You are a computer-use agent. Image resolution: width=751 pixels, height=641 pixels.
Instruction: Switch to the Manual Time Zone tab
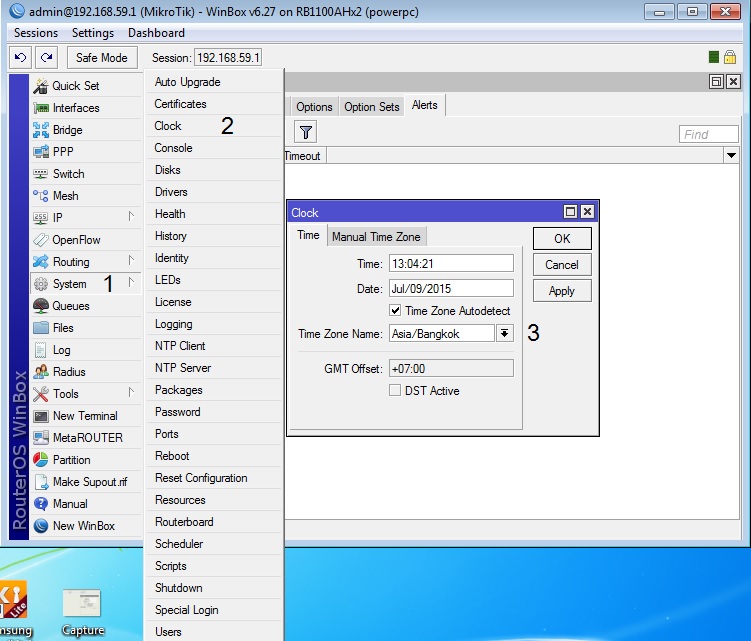point(376,236)
